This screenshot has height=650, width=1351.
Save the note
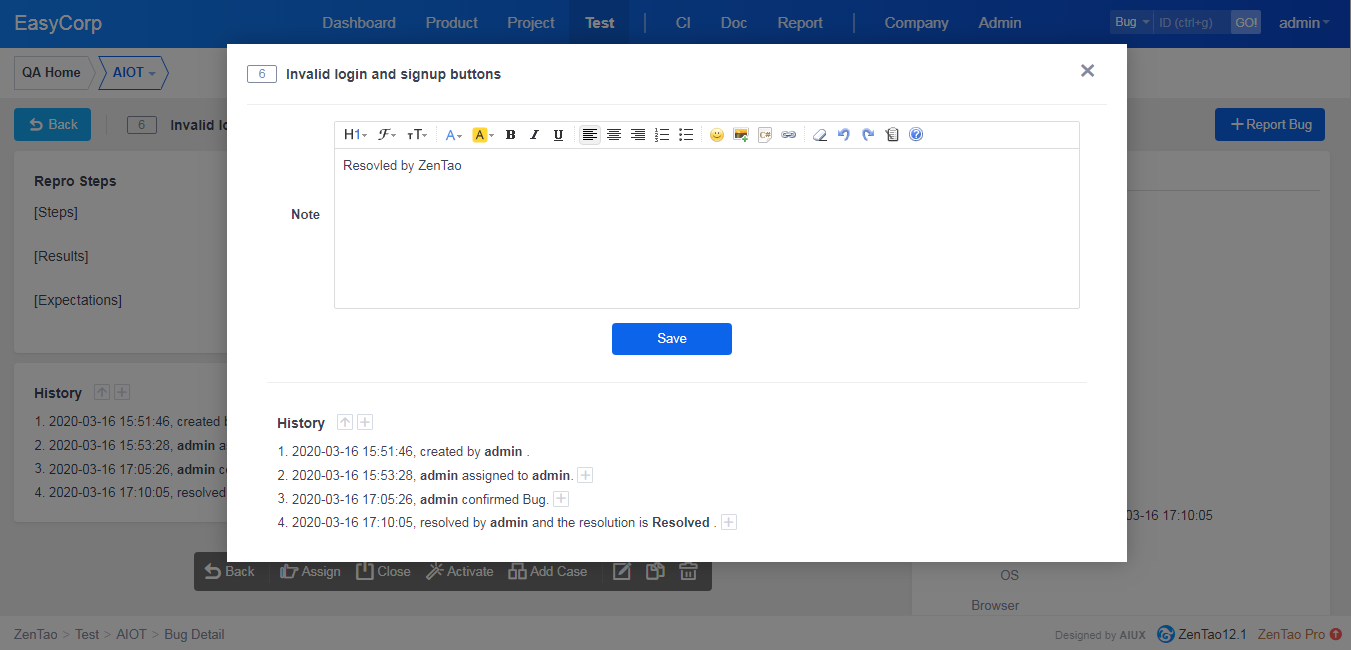tap(672, 339)
